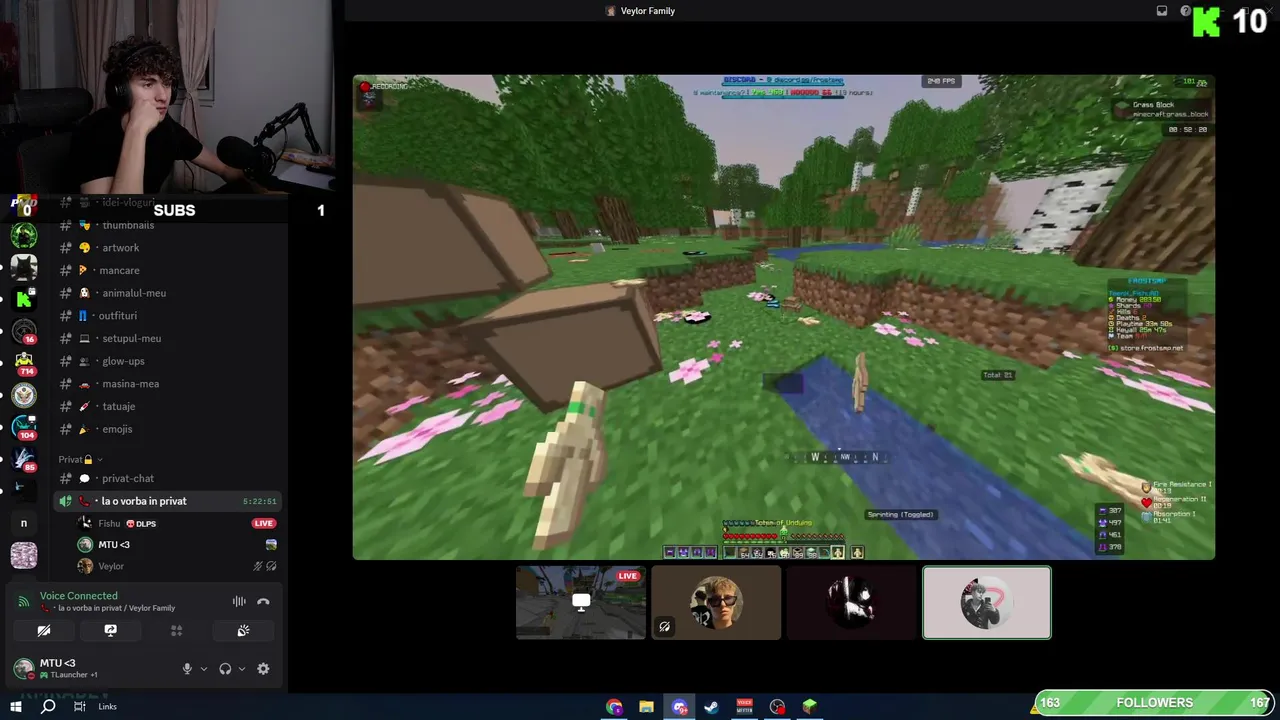Click the Veylor Family call title
This screenshot has height=720, width=1280.
click(x=648, y=11)
